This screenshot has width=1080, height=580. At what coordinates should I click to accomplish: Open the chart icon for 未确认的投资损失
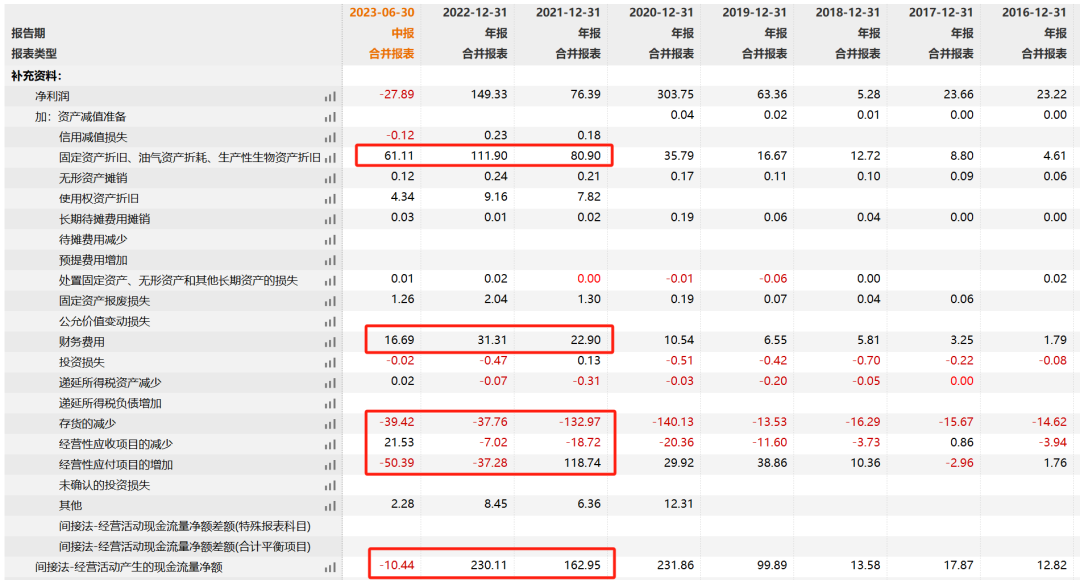click(x=331, y=486)
